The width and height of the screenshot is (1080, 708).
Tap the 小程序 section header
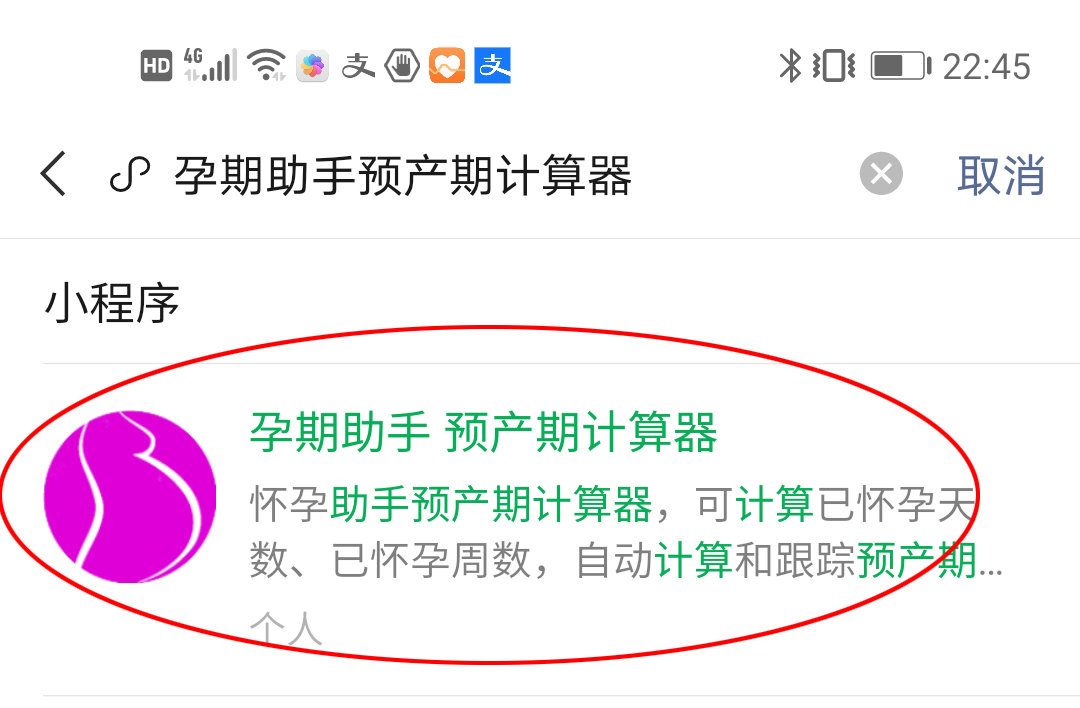112,303
